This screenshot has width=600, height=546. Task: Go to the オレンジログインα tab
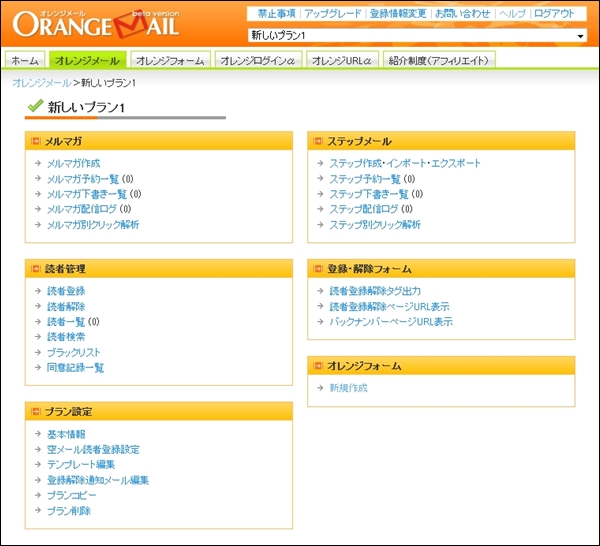(258, 60)
